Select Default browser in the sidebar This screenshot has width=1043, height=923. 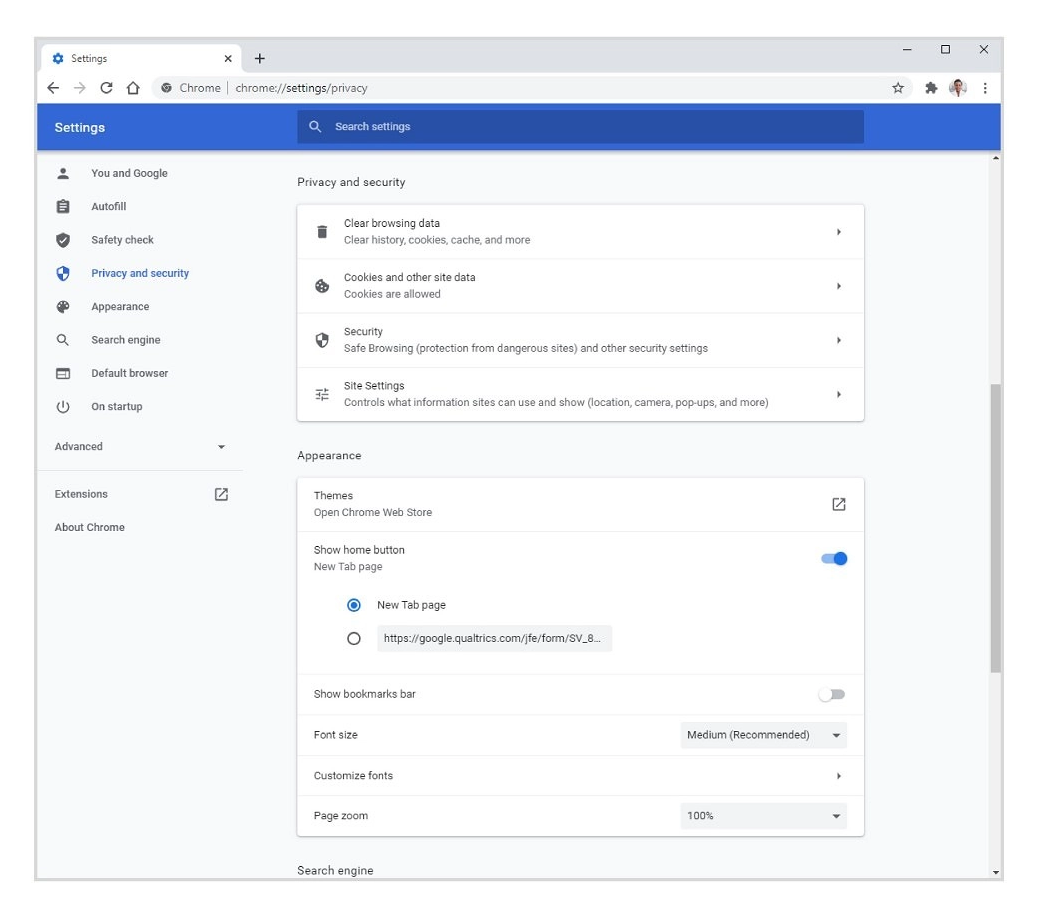point(130,373)
